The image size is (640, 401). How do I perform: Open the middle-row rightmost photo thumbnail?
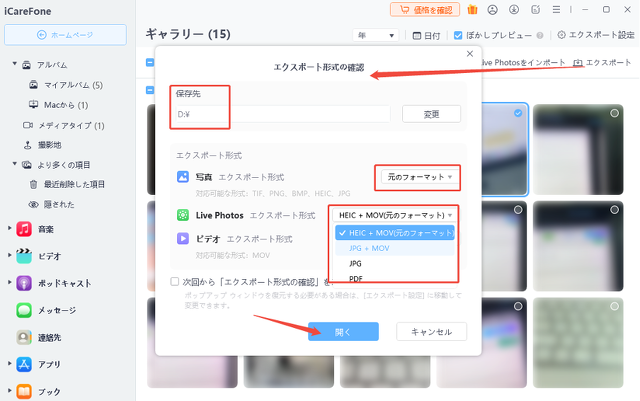(578, 246)
